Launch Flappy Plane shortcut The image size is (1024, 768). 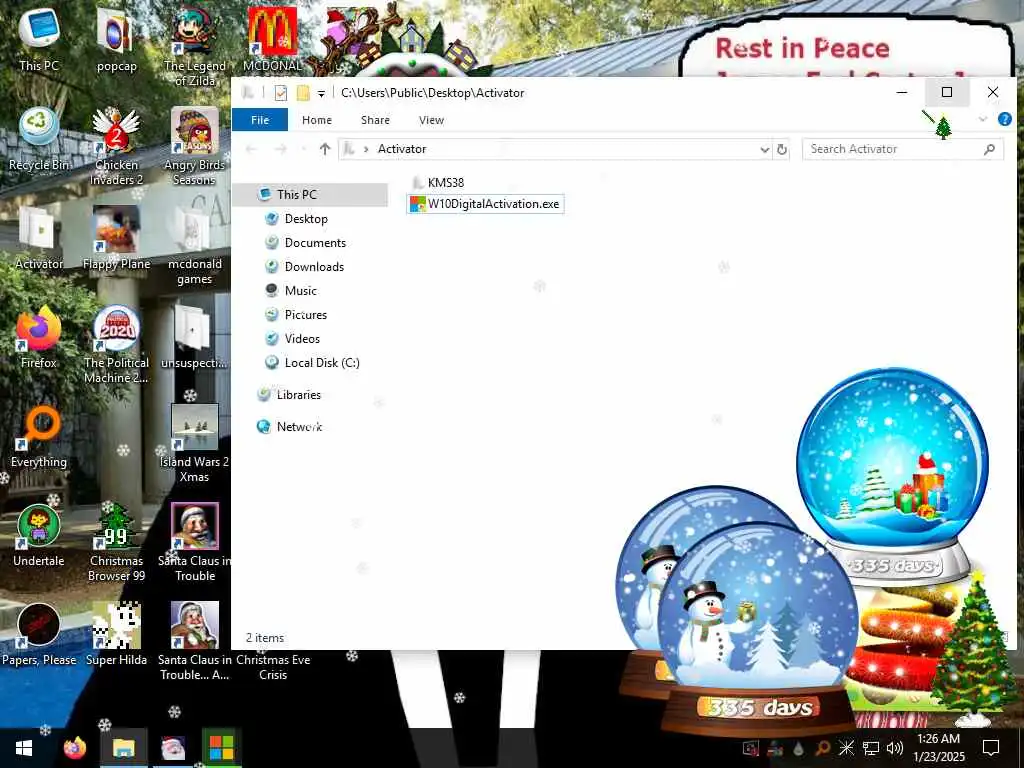click(116, 238)
